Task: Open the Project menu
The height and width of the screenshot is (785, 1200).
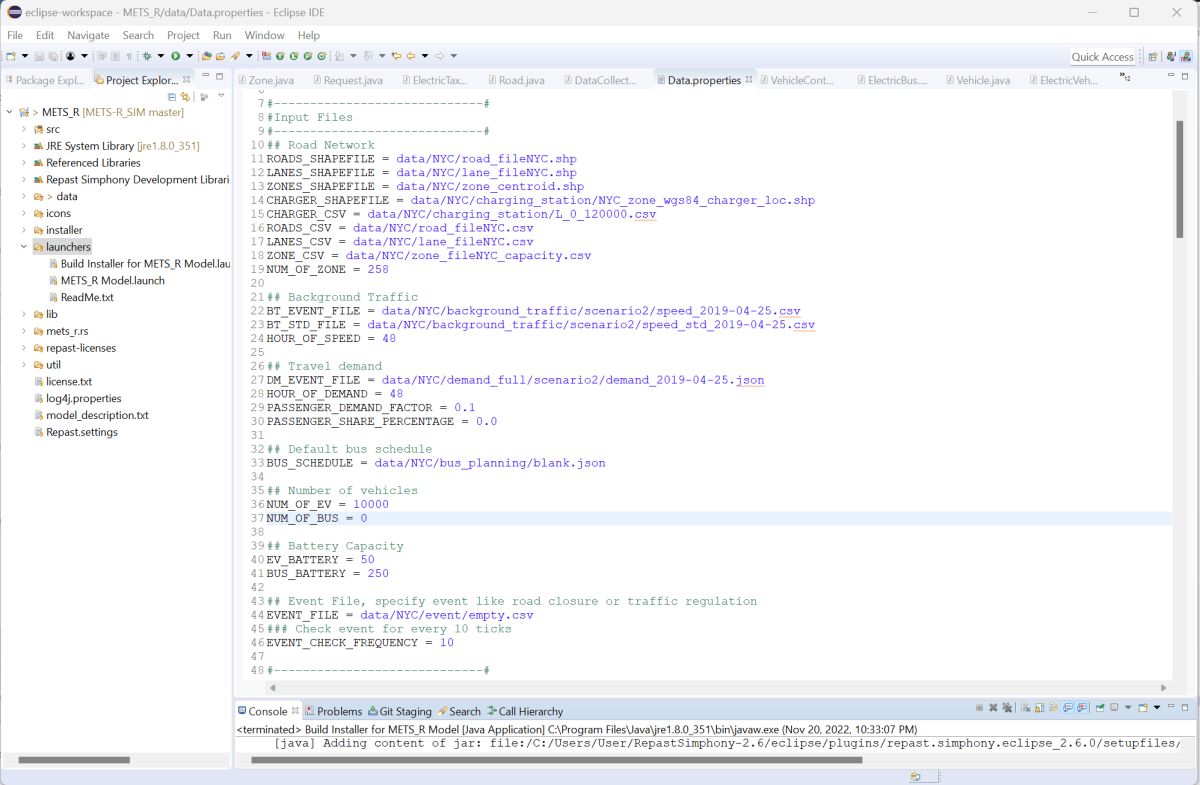Action: coord(183,35)
